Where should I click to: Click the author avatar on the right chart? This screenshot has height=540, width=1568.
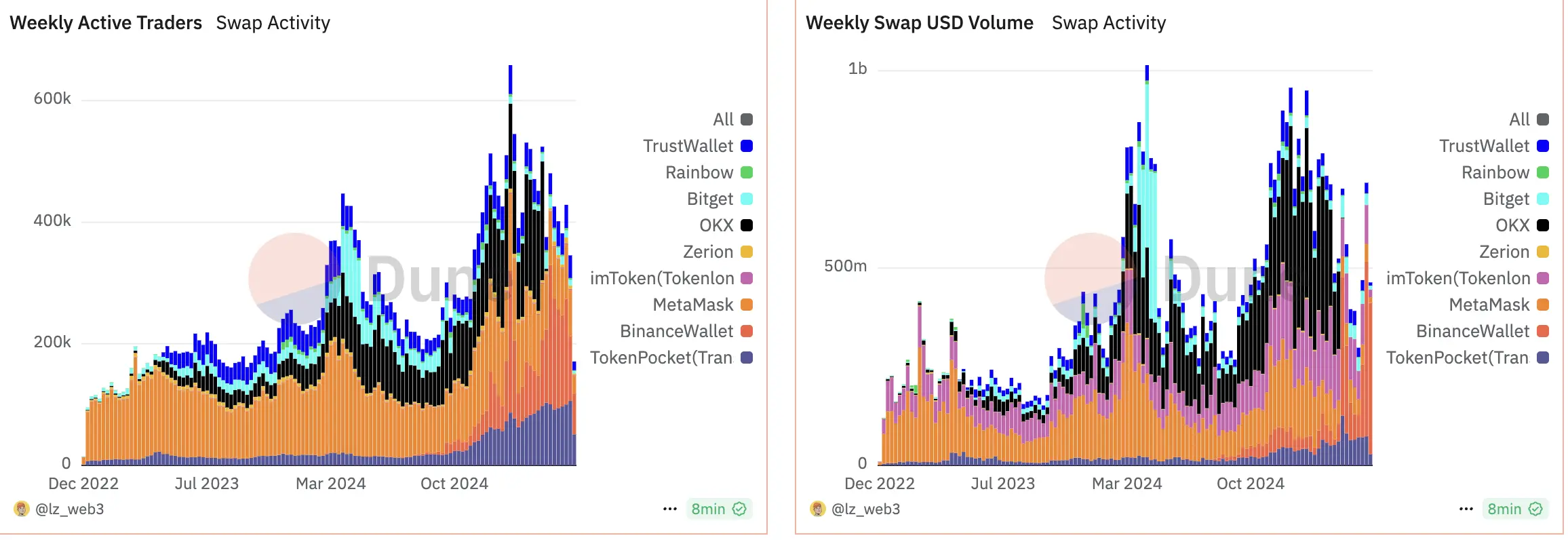818,509
